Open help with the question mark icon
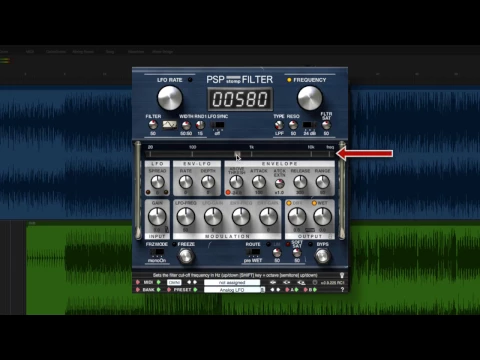The height and width of the screenshot is (360, 480). pos(342,290)
